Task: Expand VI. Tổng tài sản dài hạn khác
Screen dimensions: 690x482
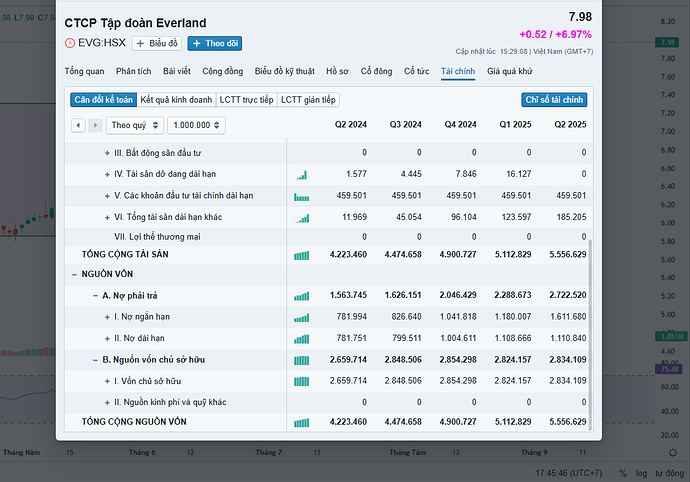Action: tap(107, 217)
